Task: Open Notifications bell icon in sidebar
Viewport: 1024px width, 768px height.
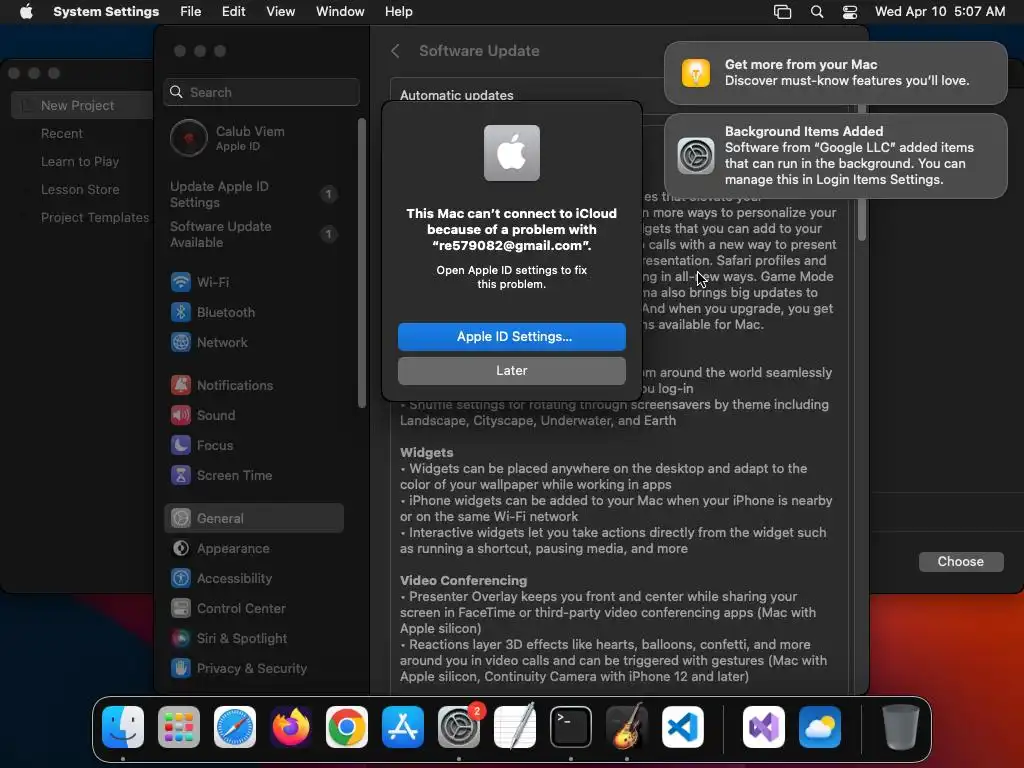Action: coord(181,385)
